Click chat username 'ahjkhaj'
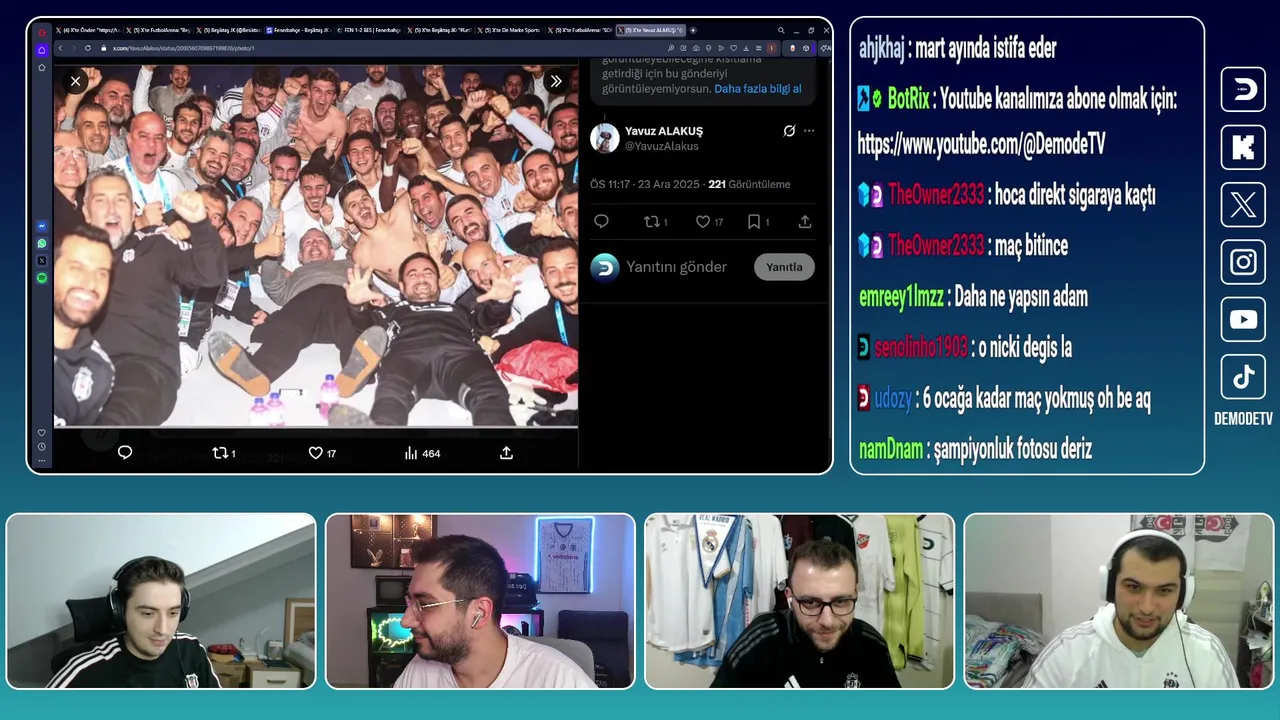 pos(882,48)
